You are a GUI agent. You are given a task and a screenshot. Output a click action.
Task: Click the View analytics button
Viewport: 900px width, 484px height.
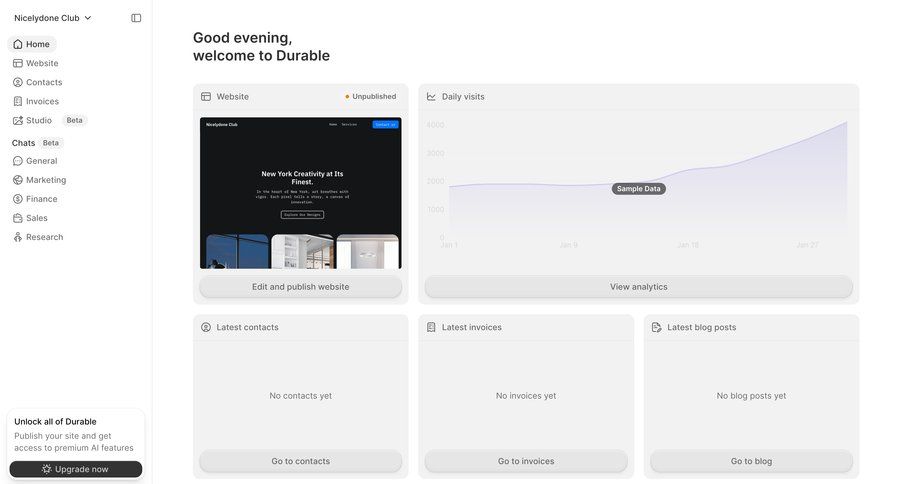click(x=638, y=287)
